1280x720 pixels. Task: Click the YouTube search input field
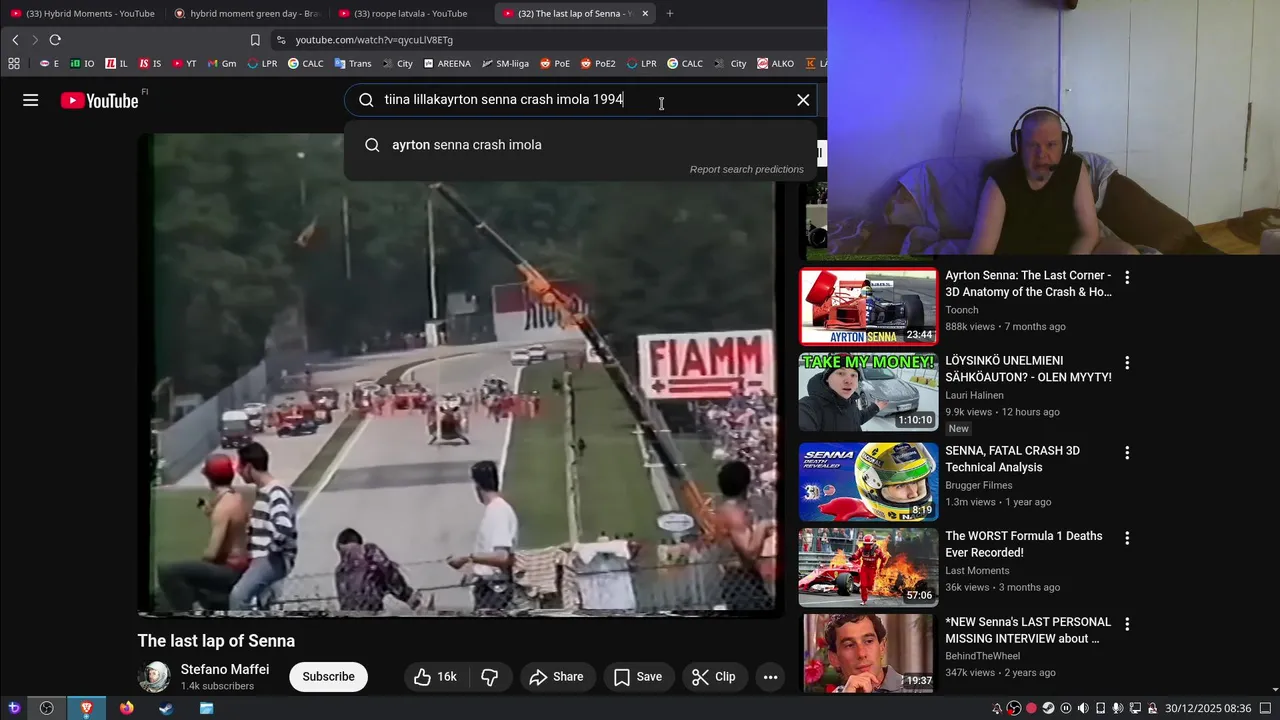click(x=582, y=100)
